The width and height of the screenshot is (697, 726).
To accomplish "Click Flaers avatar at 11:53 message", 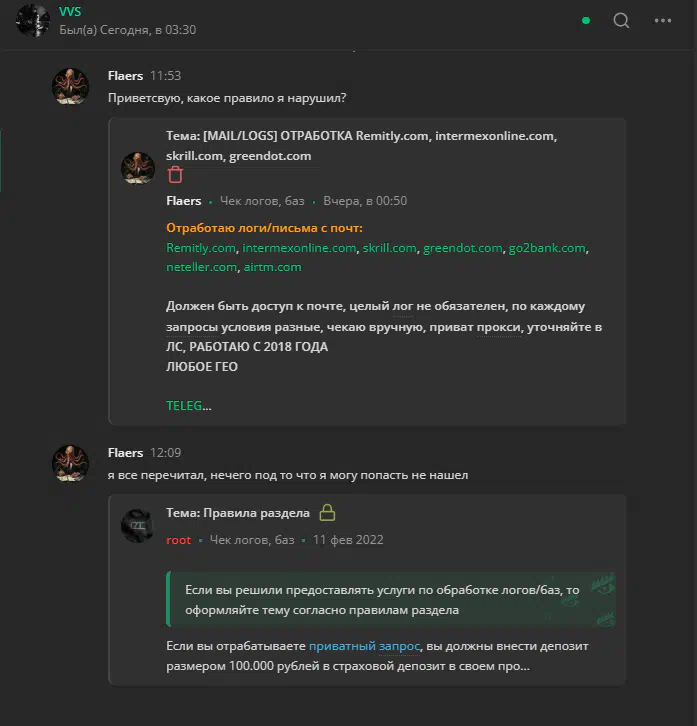I will [x=70, y=87].
